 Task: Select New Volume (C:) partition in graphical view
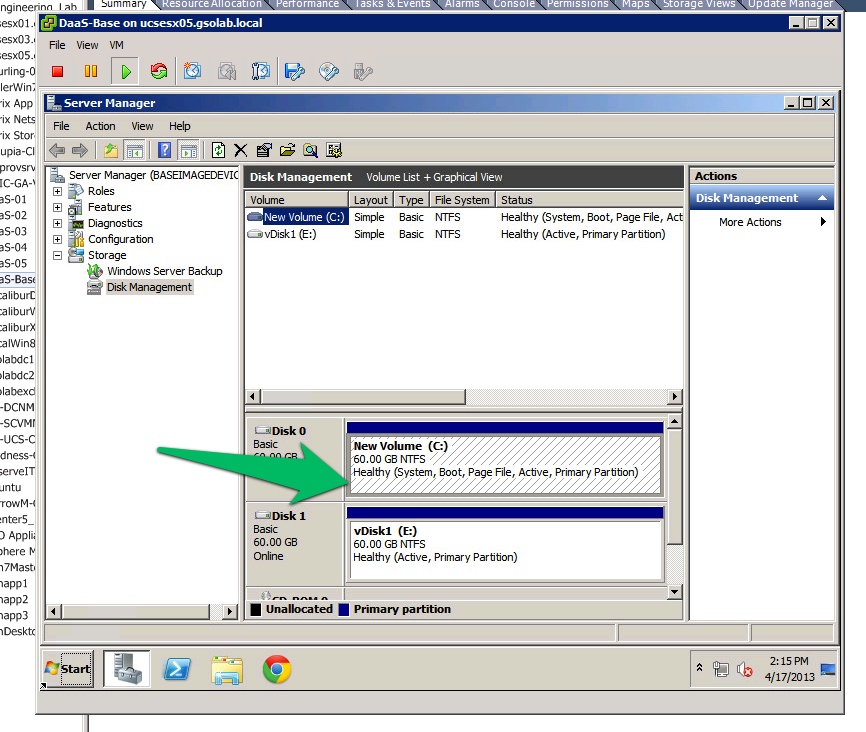click(504, 459)
